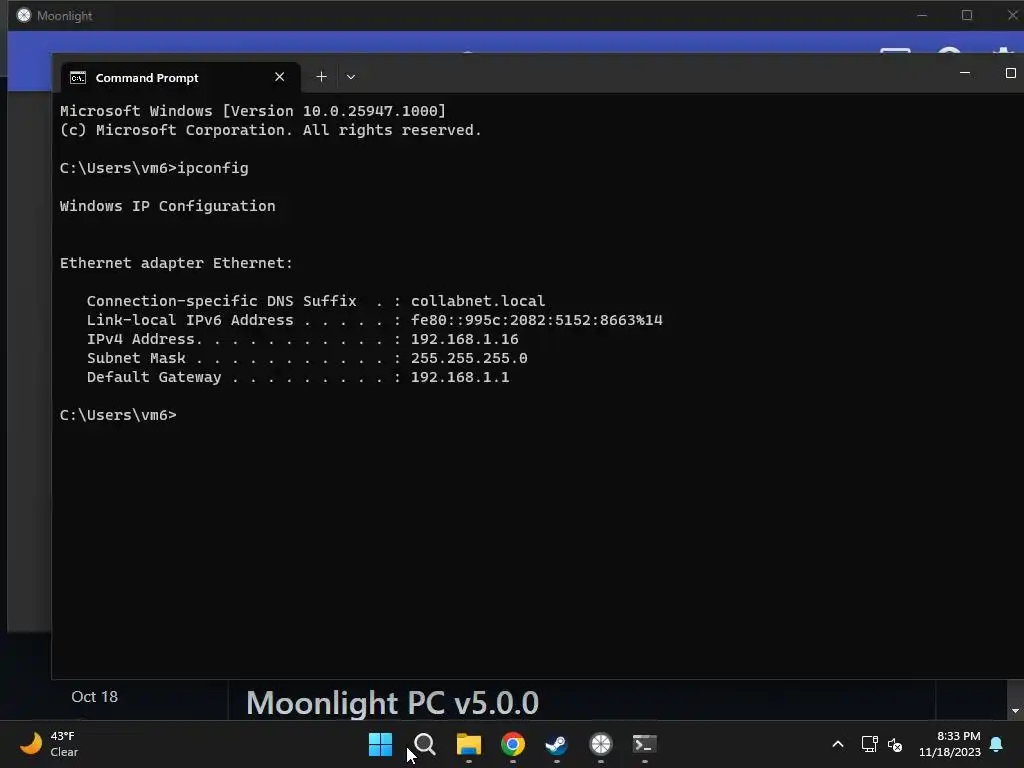
Task: Maximize the Moonlight window
Action: pyautogui.click(x=967, y=15)
